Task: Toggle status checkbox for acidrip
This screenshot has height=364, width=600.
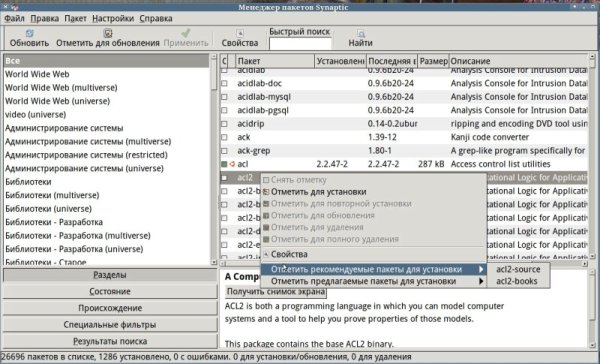Action: click(x=224, y=124)
